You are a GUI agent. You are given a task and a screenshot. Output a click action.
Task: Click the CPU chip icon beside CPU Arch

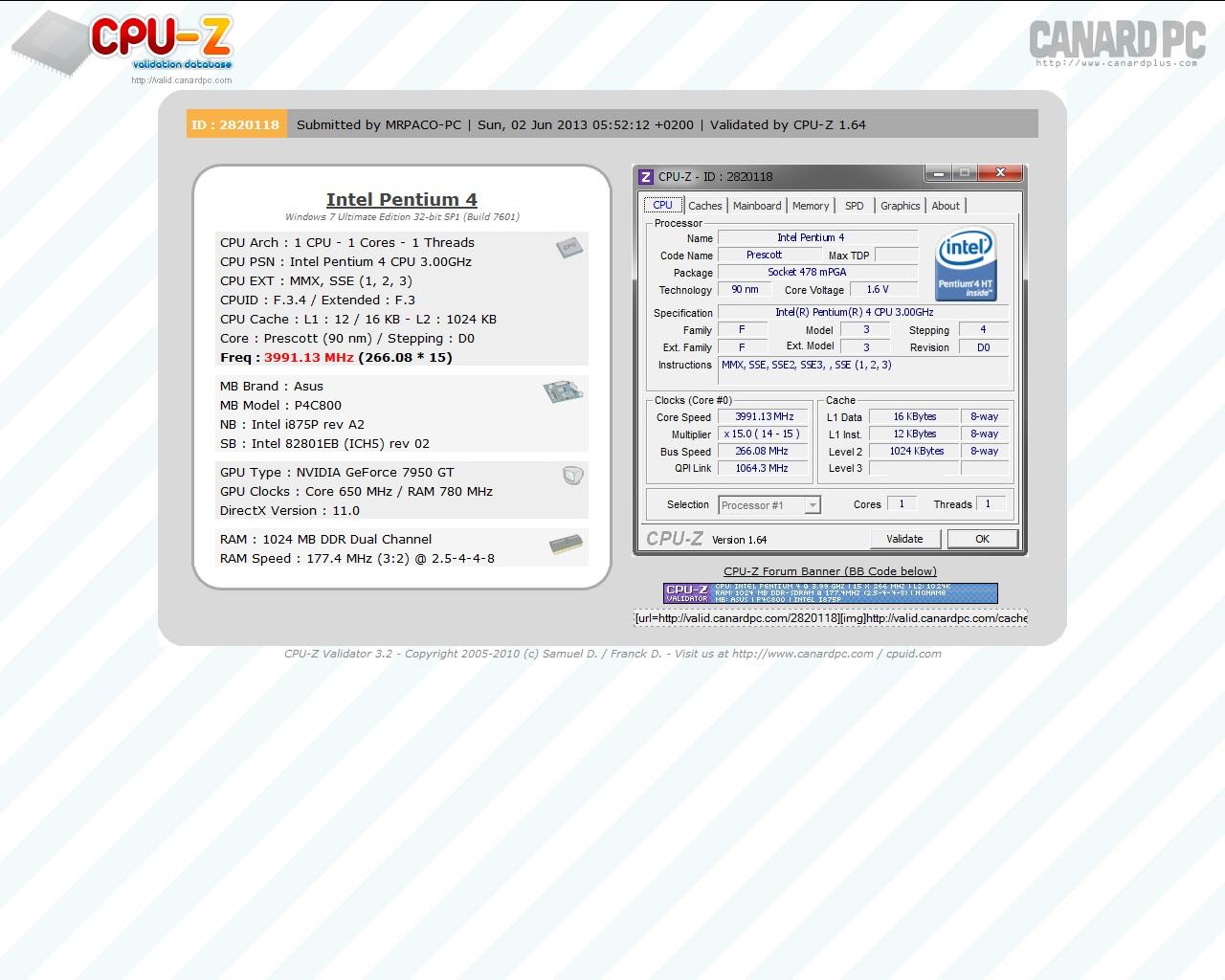click(x=569, y=246)
